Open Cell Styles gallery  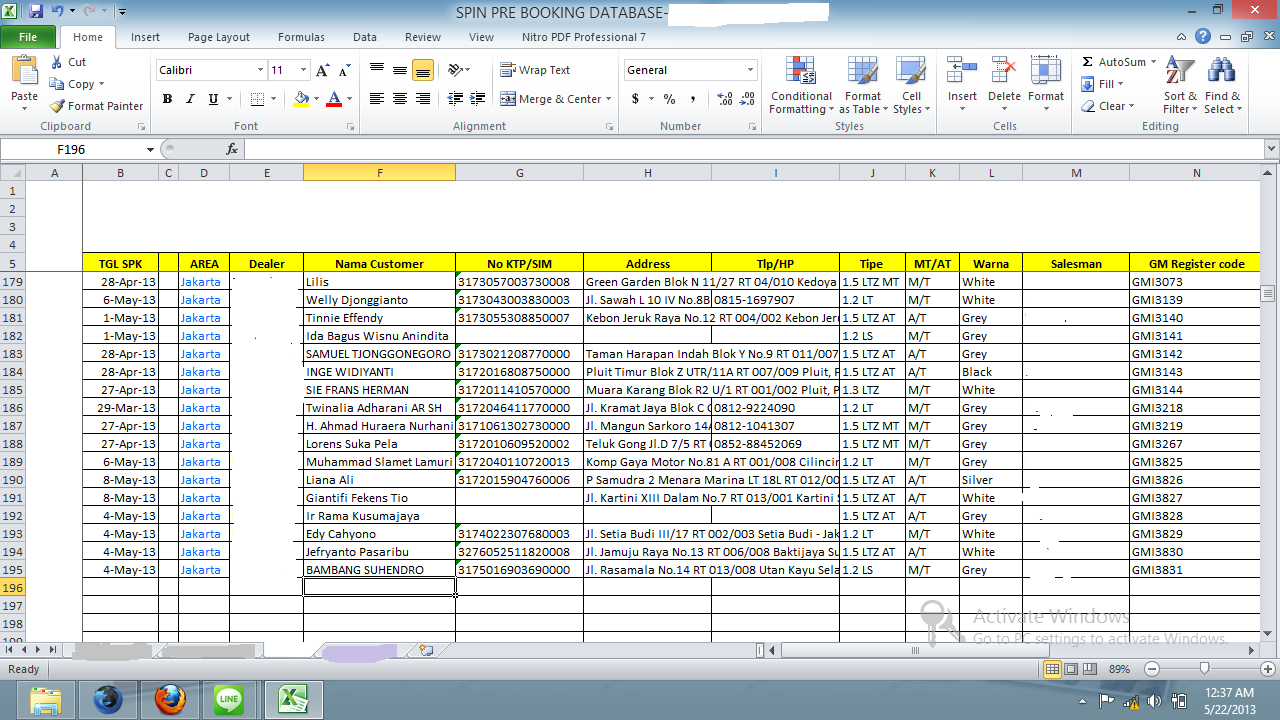coord(910,86)
